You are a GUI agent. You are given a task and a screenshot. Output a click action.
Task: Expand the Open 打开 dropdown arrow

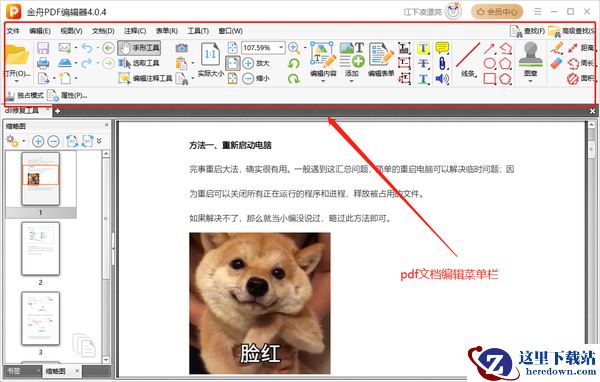pos(16,81)
